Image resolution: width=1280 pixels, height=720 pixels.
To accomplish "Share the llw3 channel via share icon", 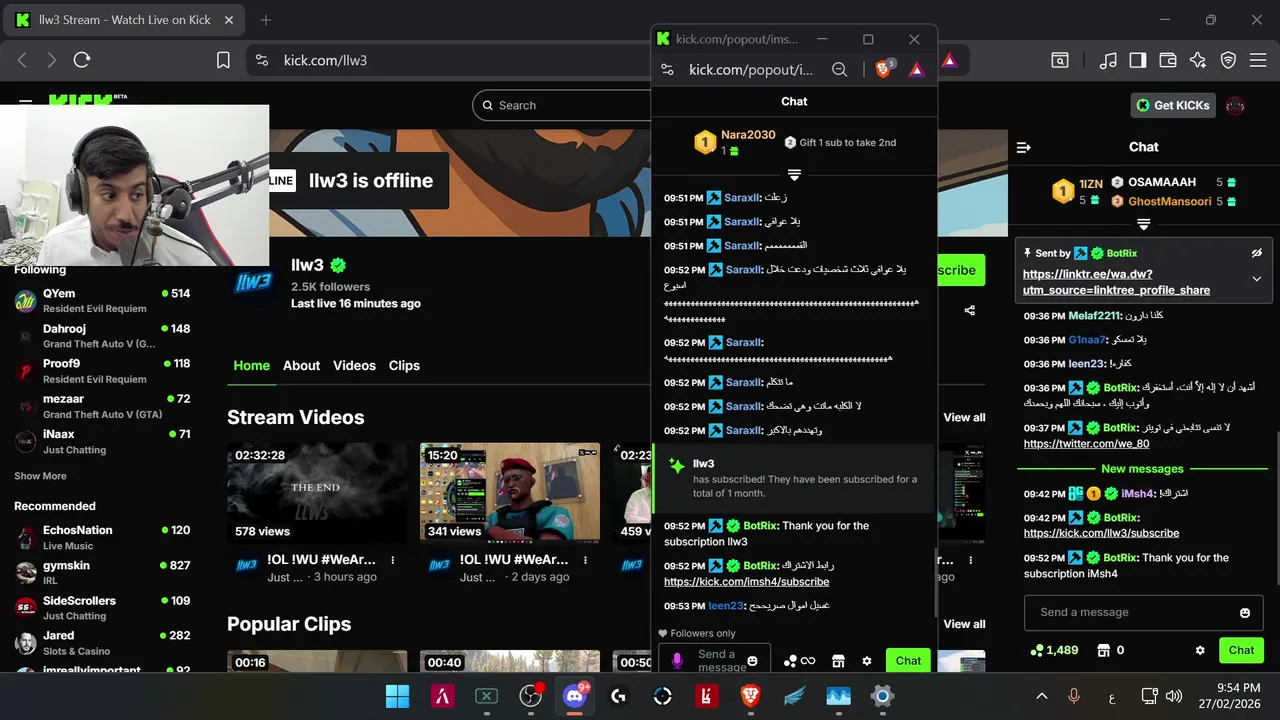I will [970, 310].
